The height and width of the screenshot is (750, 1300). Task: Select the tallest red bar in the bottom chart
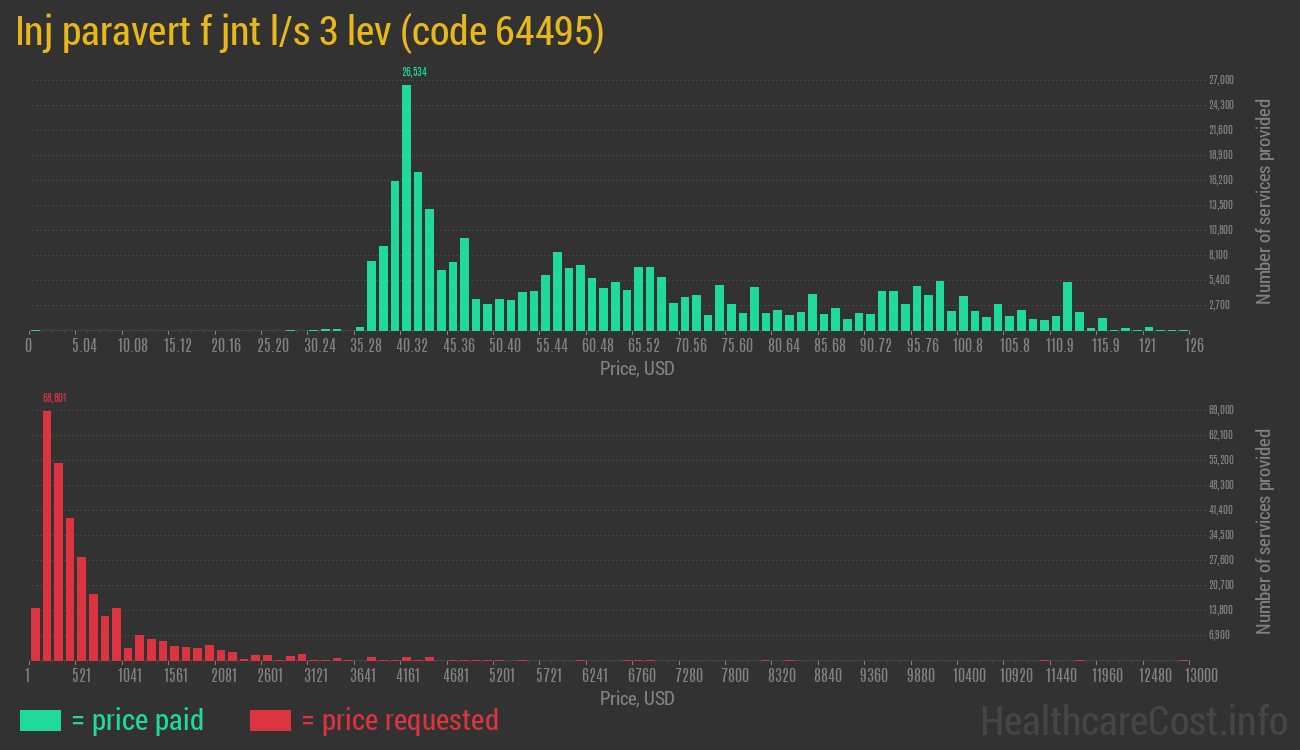[x=47, y=535]
